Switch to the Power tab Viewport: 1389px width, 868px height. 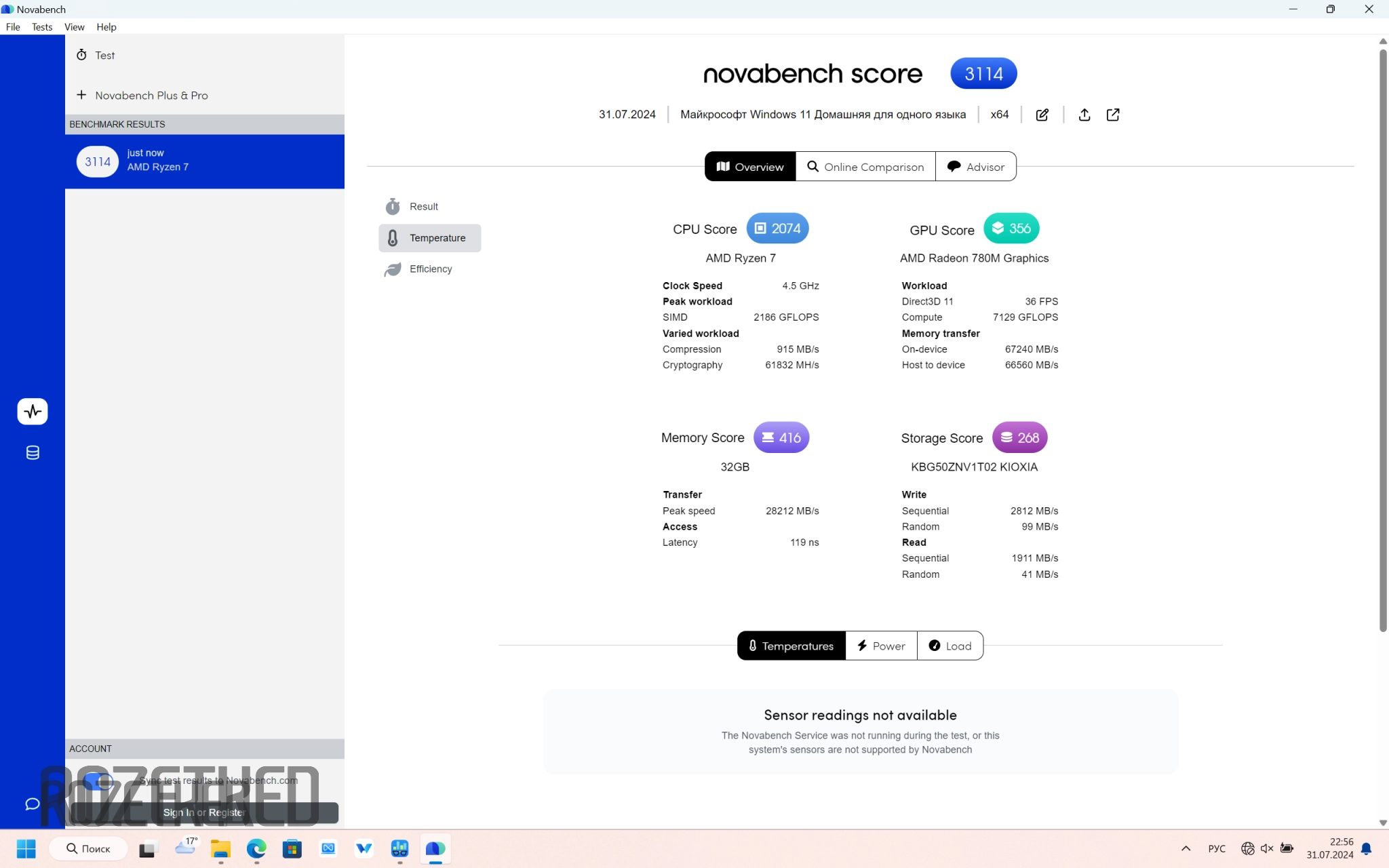click(880, 646)
